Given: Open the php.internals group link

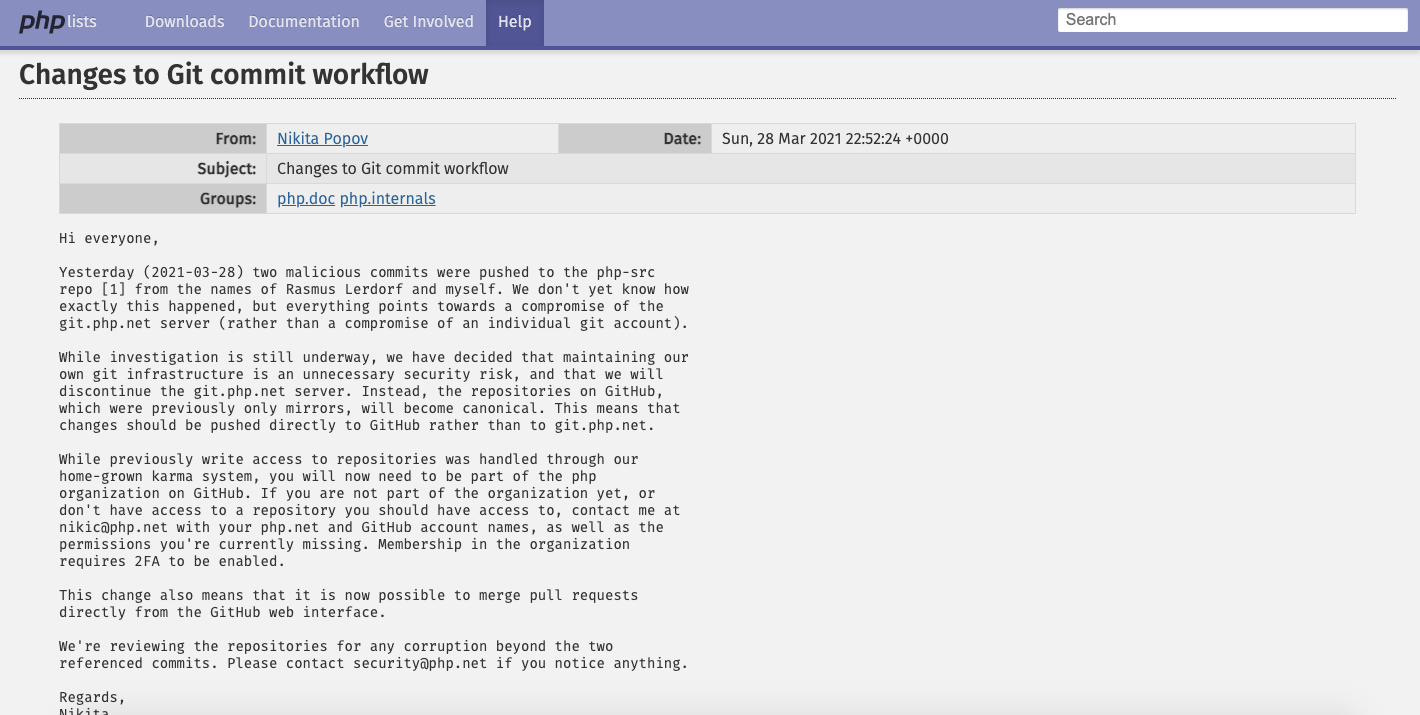Looking at the screenshot, I should pyautogui.click(x=388, y=199).
